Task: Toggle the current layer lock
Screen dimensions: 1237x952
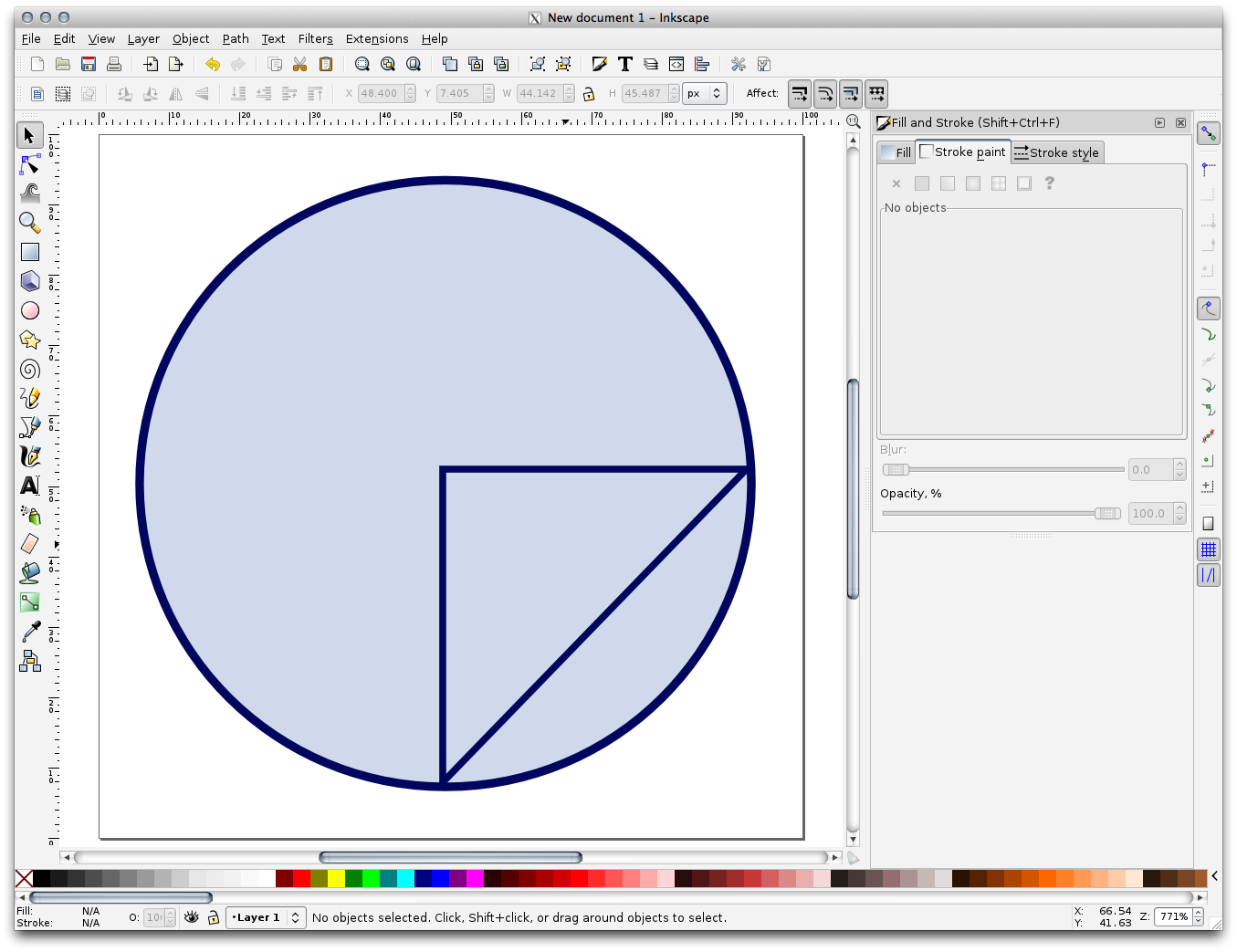Action: 213,917
